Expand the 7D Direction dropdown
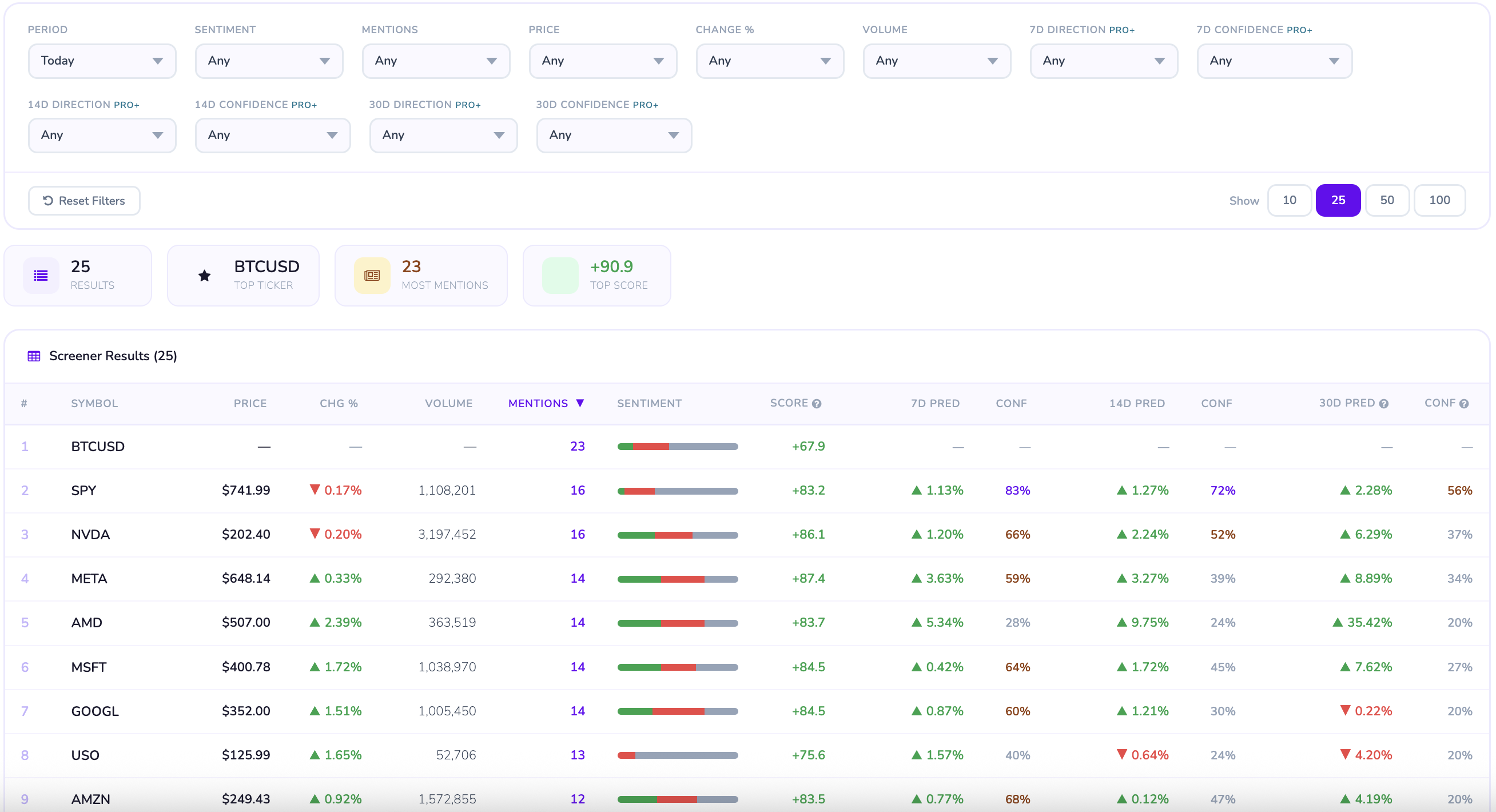Viewport: 1496px width, 812px height. pyautogui.click(x=1104, y=61)
